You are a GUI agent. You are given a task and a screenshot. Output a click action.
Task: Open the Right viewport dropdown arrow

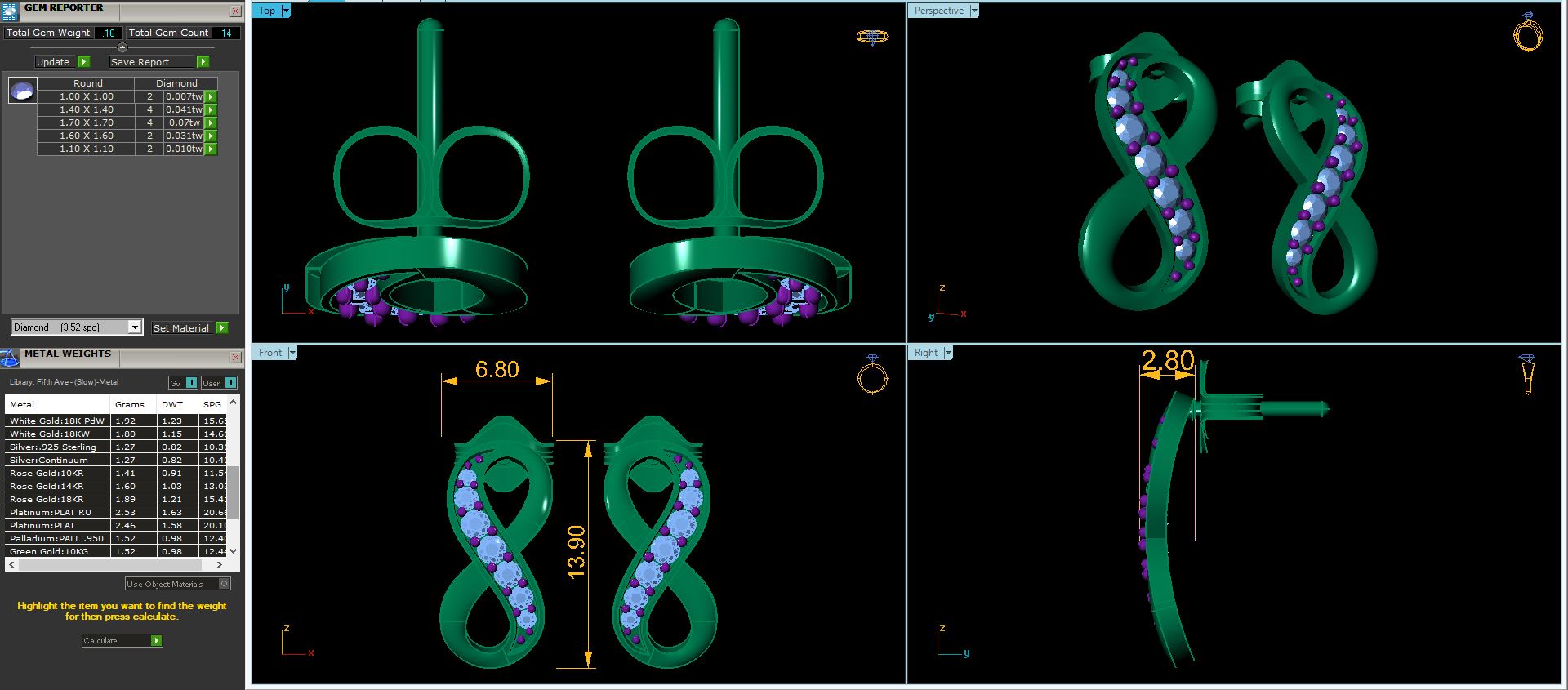(x=948, y=353)
